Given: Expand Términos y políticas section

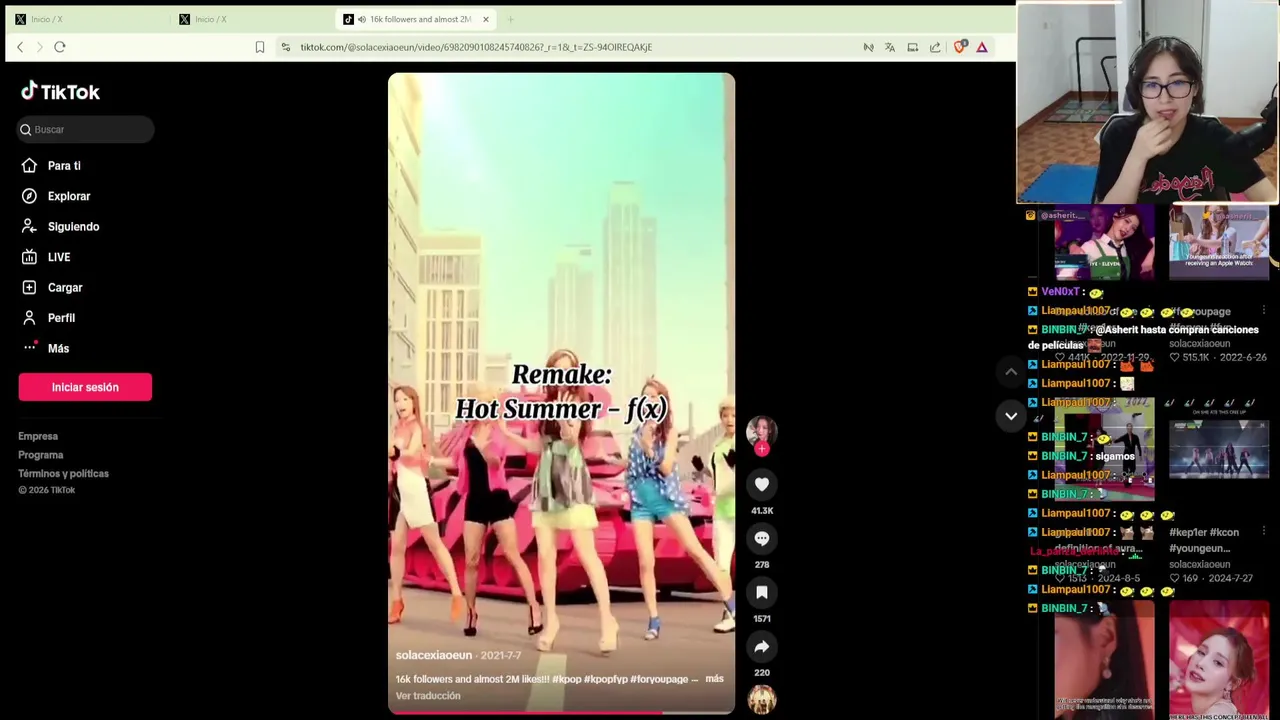Looking at the screenshot, I should tap(63, 474).
